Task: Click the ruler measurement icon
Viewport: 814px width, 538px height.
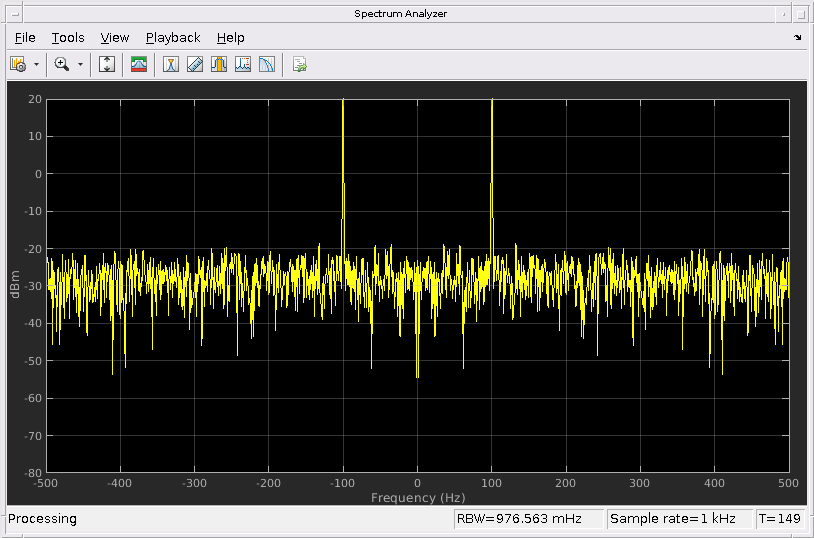Action: point(195,64)
